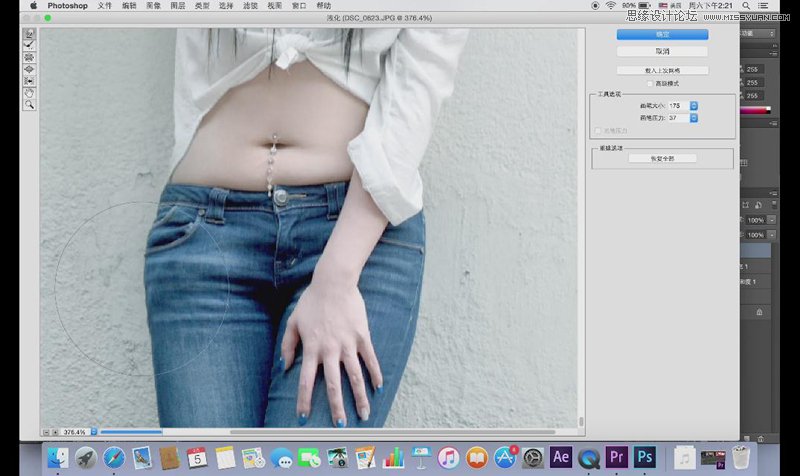
Task: Open the brush size 175 stepper dropdown
Action: (x=693, y=106)
